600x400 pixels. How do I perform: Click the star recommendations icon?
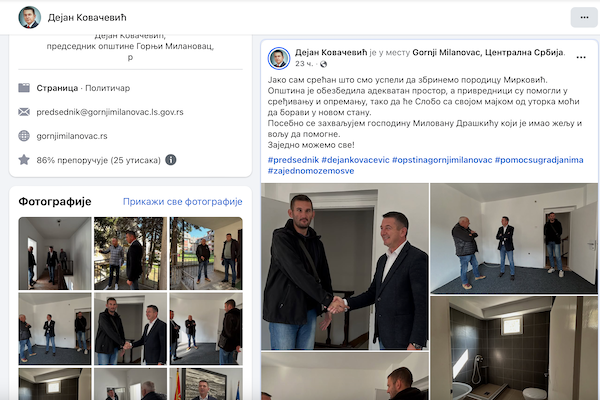24,160
